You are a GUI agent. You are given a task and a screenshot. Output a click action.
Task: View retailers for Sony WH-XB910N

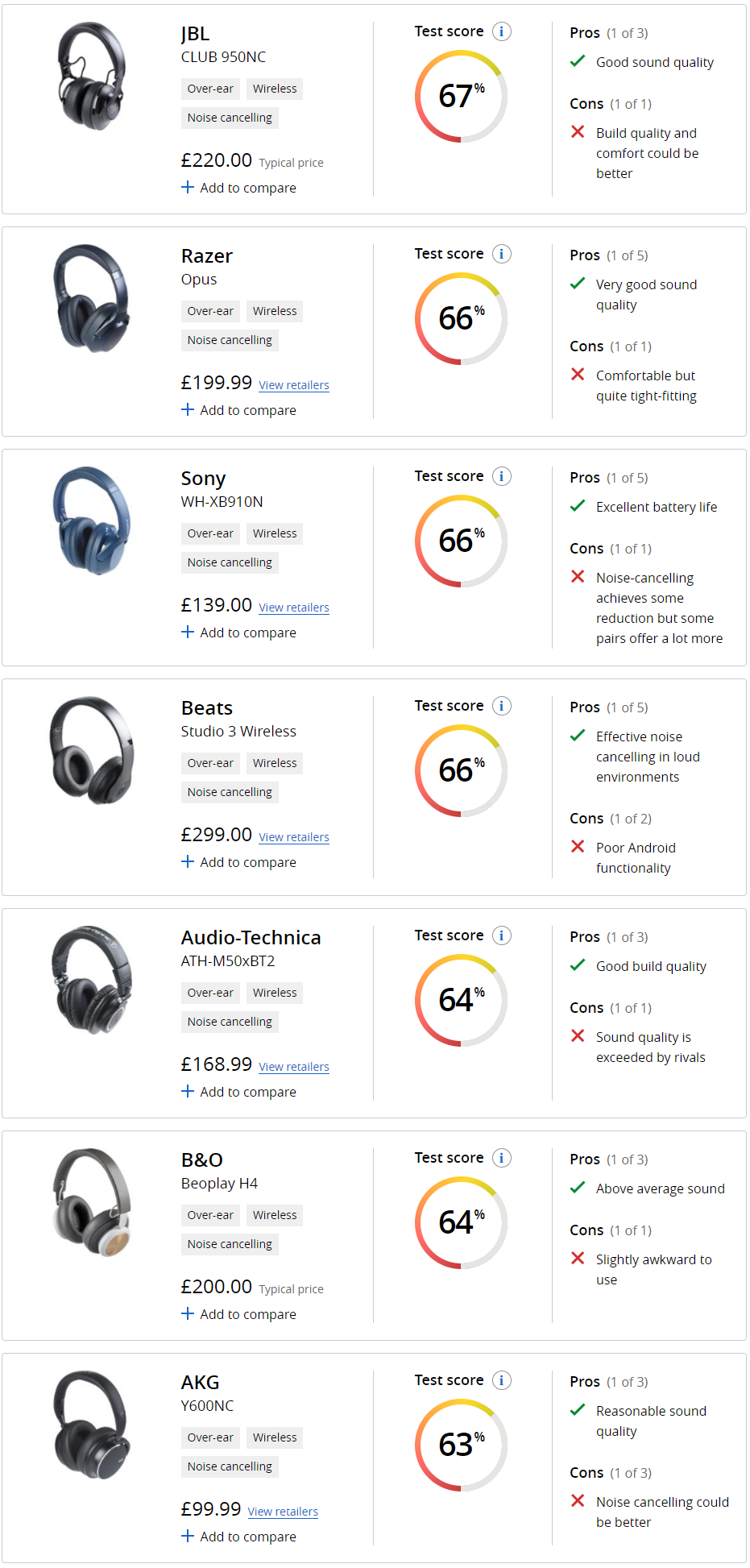(294, 608)
